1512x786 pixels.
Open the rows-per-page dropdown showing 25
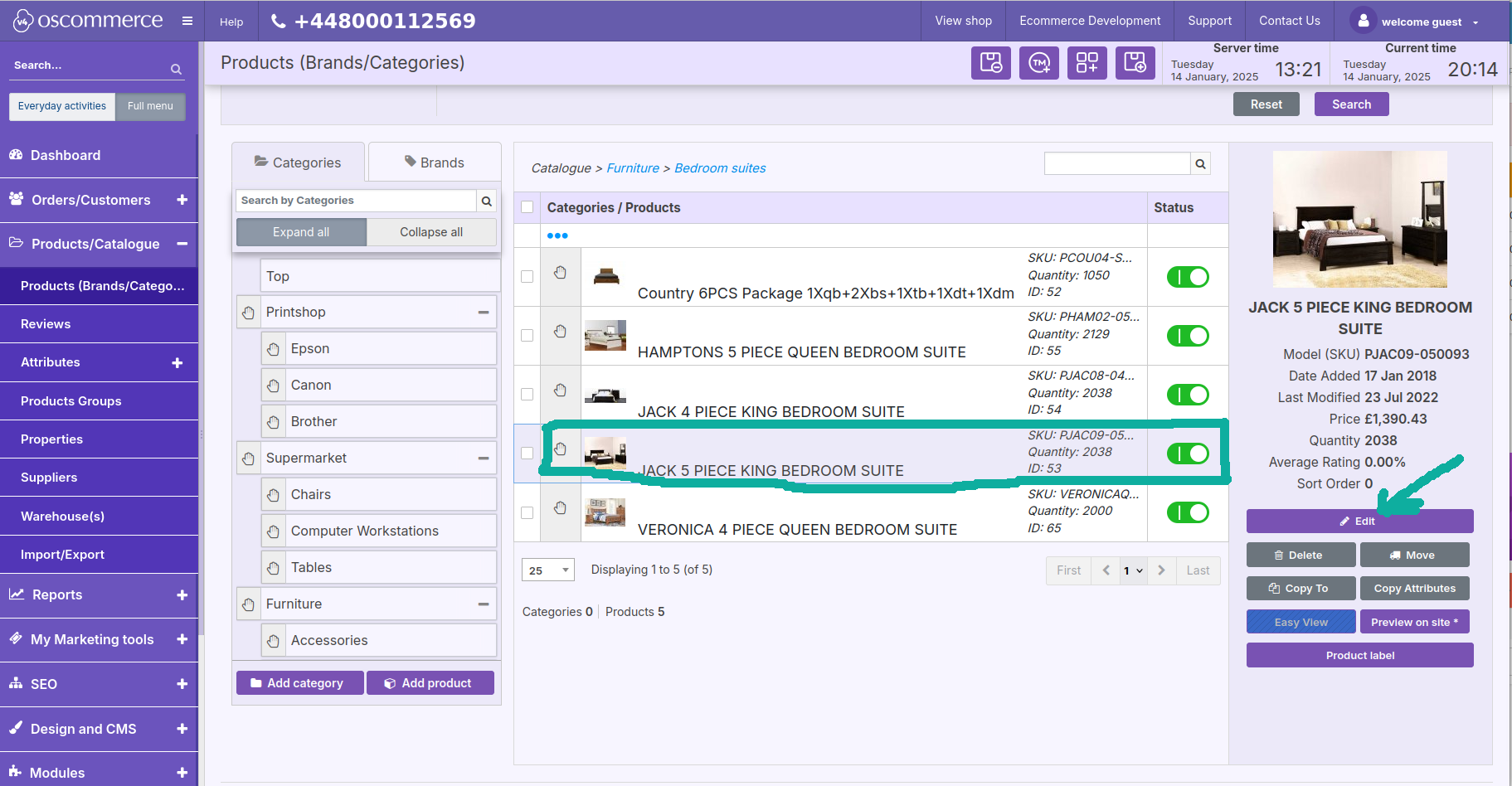(548, 570)
